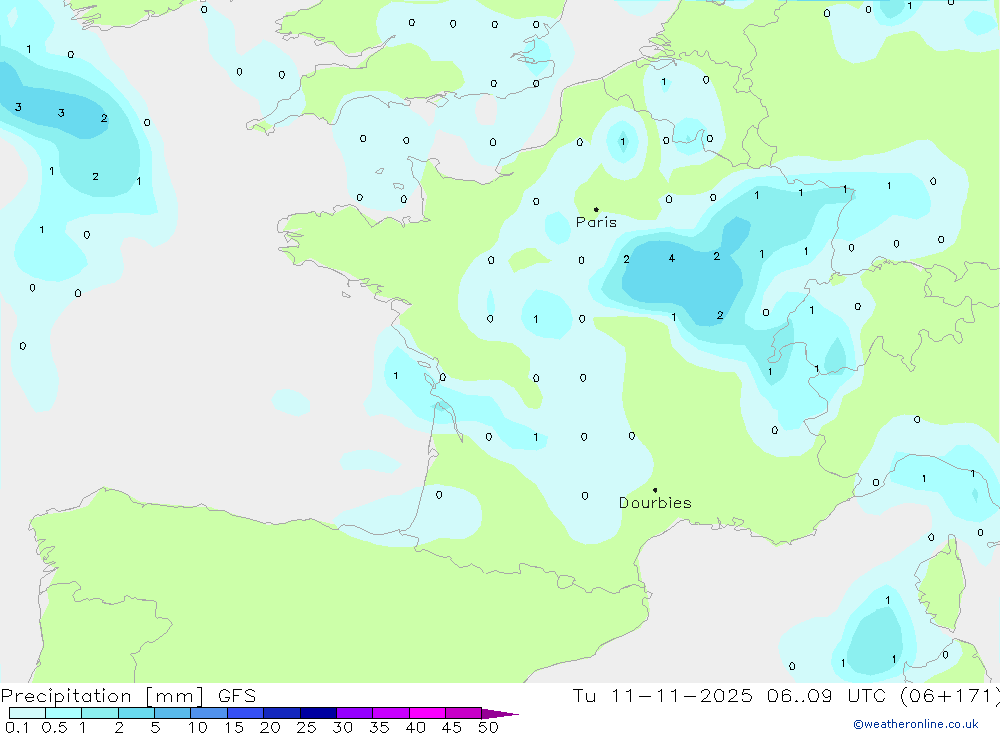Click the legend label 0.5
The image size is (1000, 733).
(x=54, y=727)
